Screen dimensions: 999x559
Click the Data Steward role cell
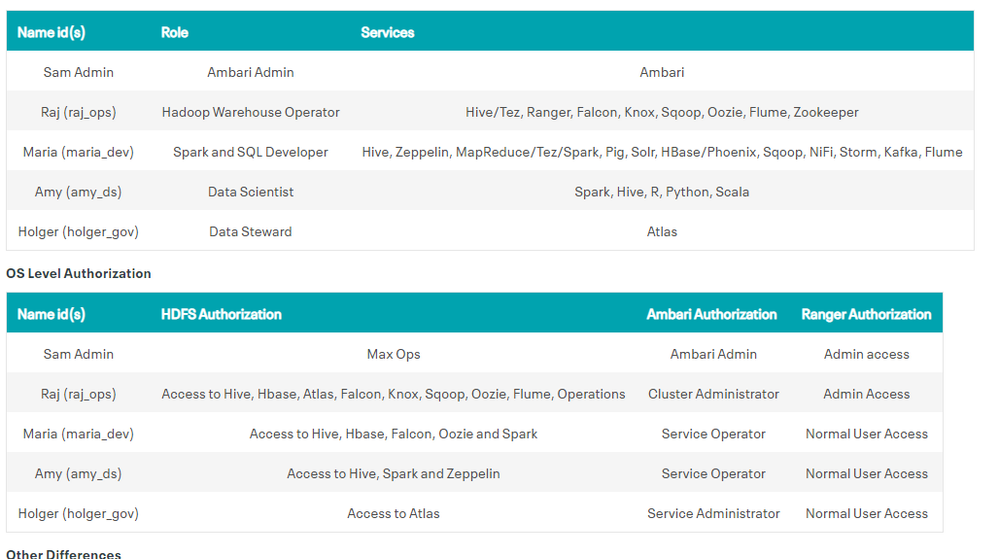click(x=251, y=231)
